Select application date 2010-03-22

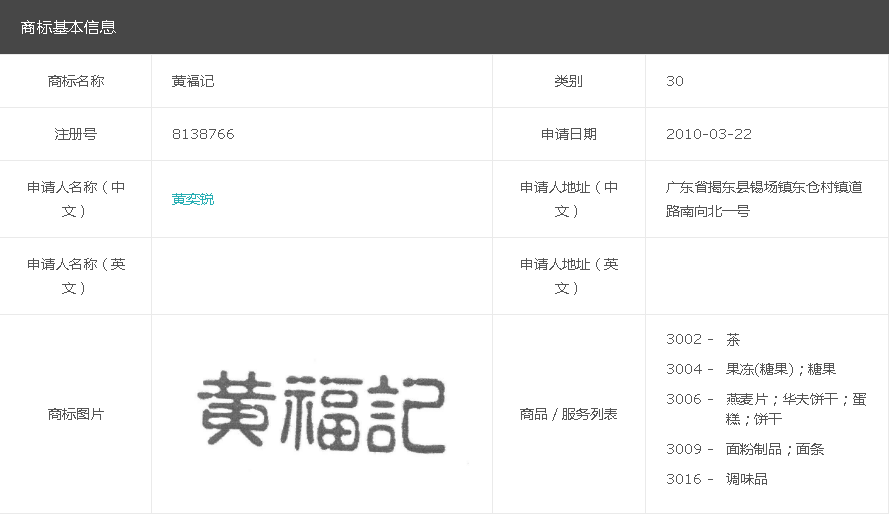pyautogui.click(x=708, y=134)
